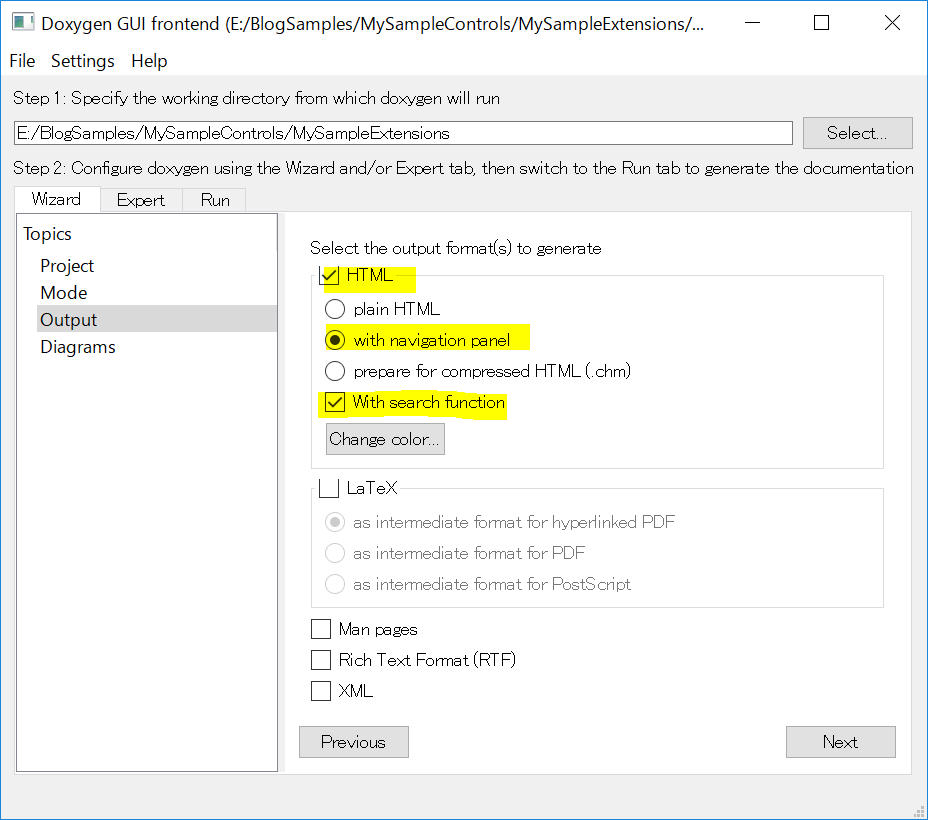The image size is (928, 820).
Task: Switch to the Wizard tab
Action: pos(57,199)
